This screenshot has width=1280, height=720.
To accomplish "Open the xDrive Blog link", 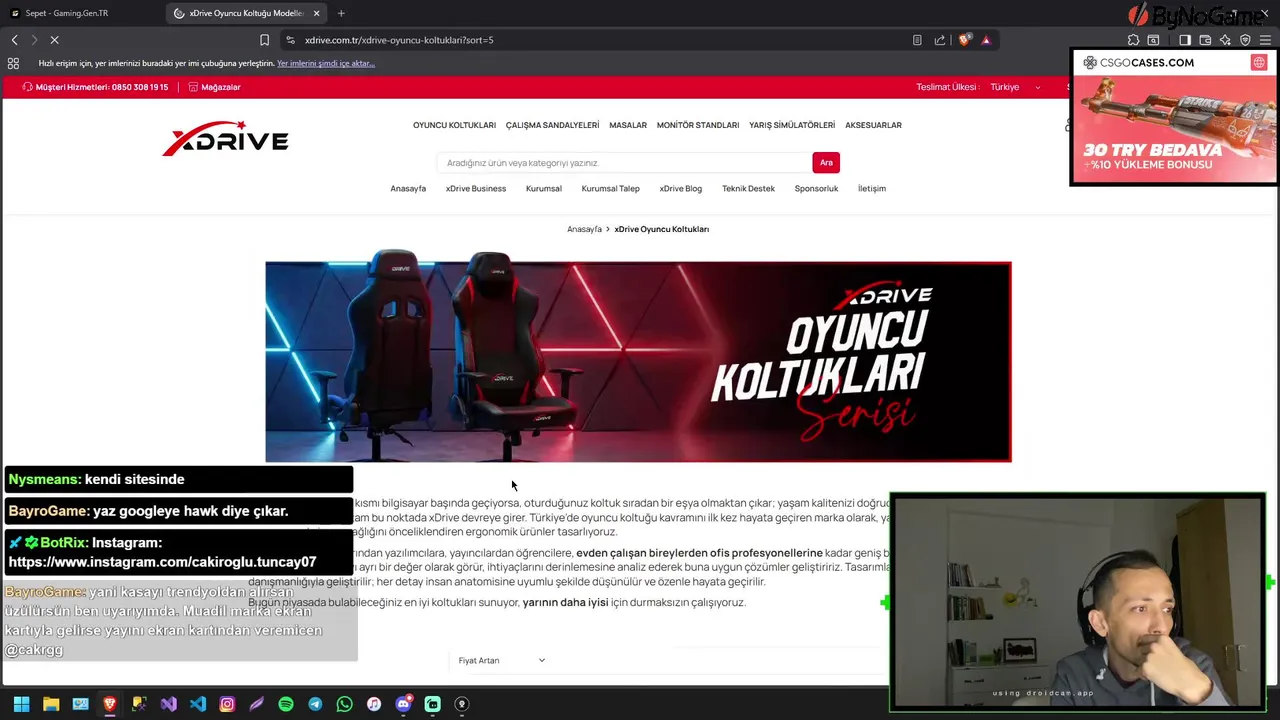I will (681, 188).
